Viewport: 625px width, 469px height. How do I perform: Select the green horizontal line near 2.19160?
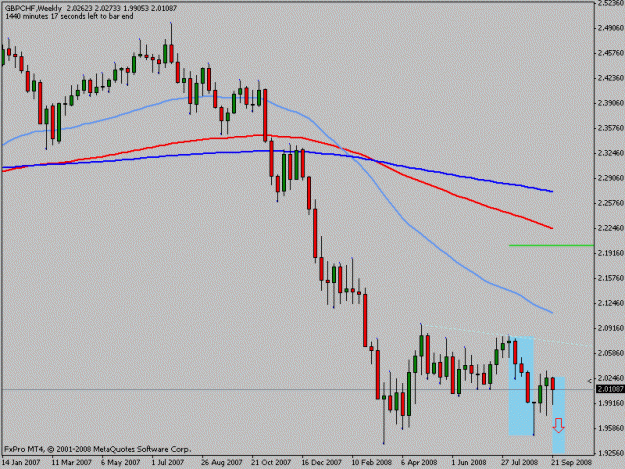[x=551, y=245]
